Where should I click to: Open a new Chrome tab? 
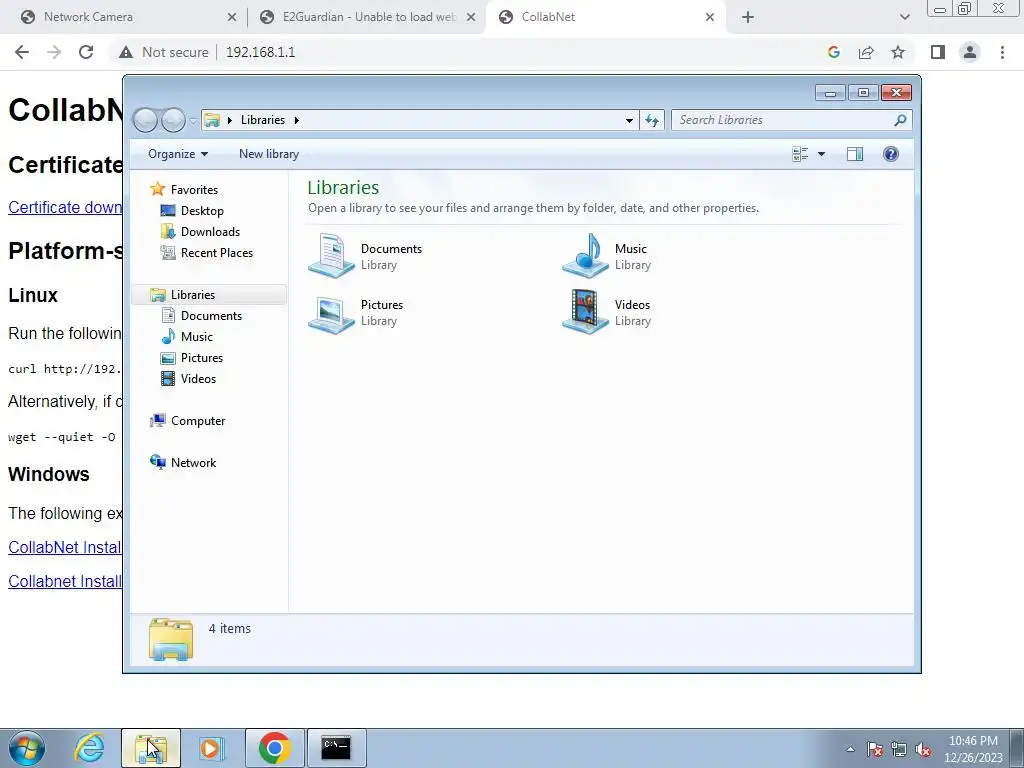[x=748, y=17]
